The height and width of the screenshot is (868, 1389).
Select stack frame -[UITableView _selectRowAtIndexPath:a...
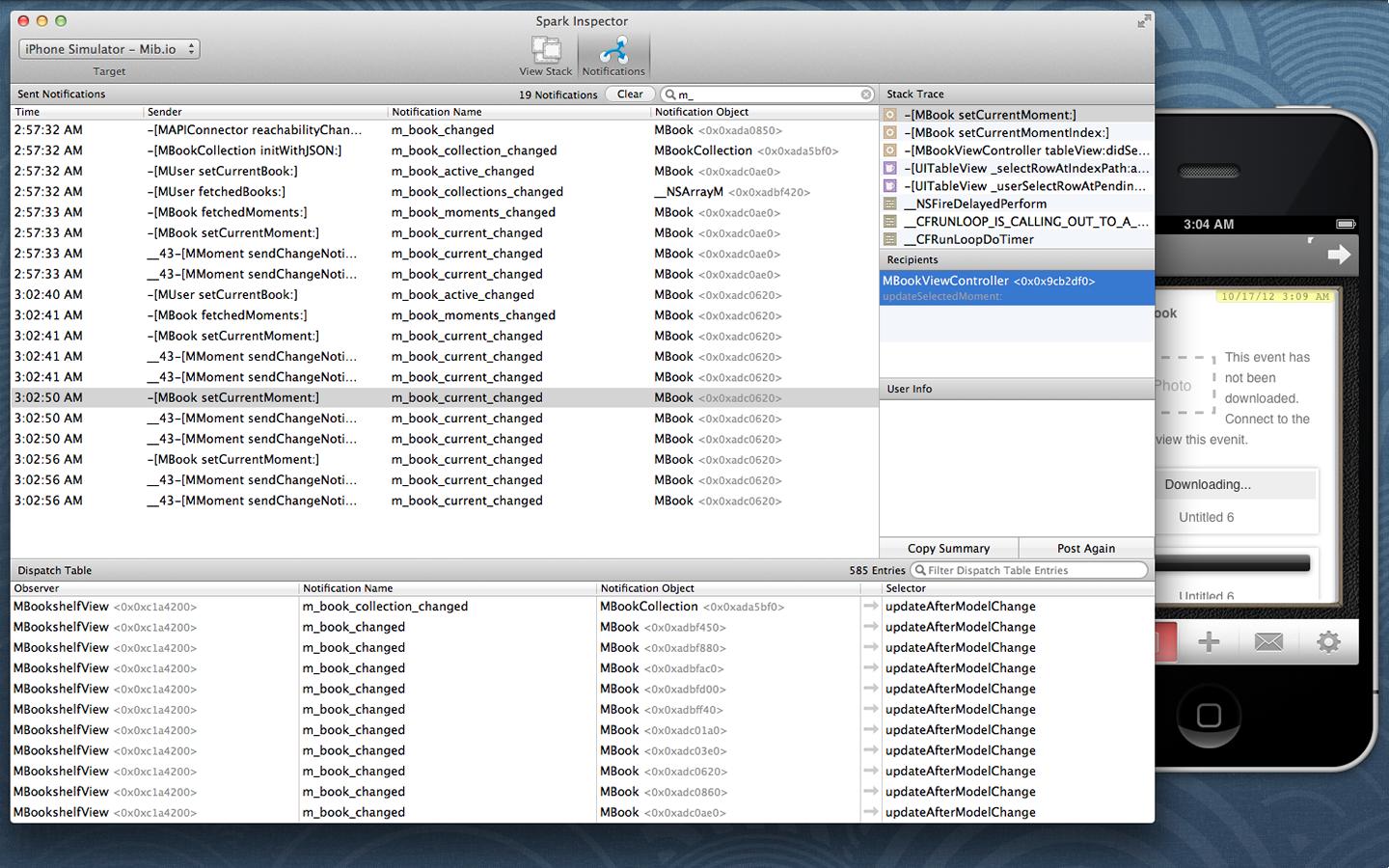pos(1017,169)
